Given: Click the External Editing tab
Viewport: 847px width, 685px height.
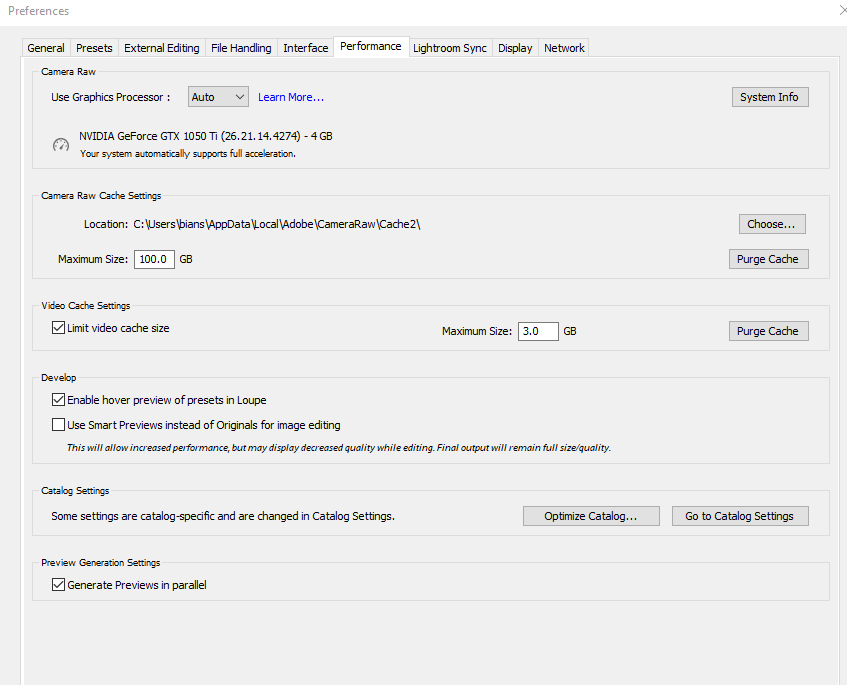Looking at the screenshot, I should pos(161,47).
